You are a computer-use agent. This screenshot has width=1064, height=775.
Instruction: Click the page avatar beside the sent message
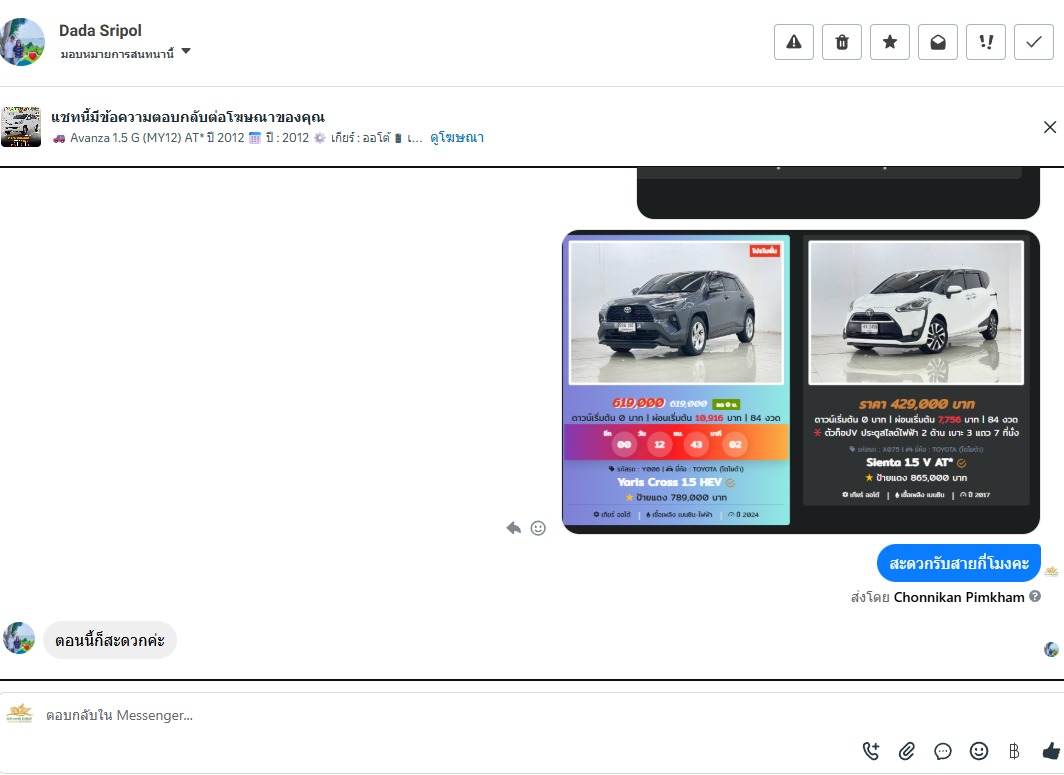(x=1051, y=571)
